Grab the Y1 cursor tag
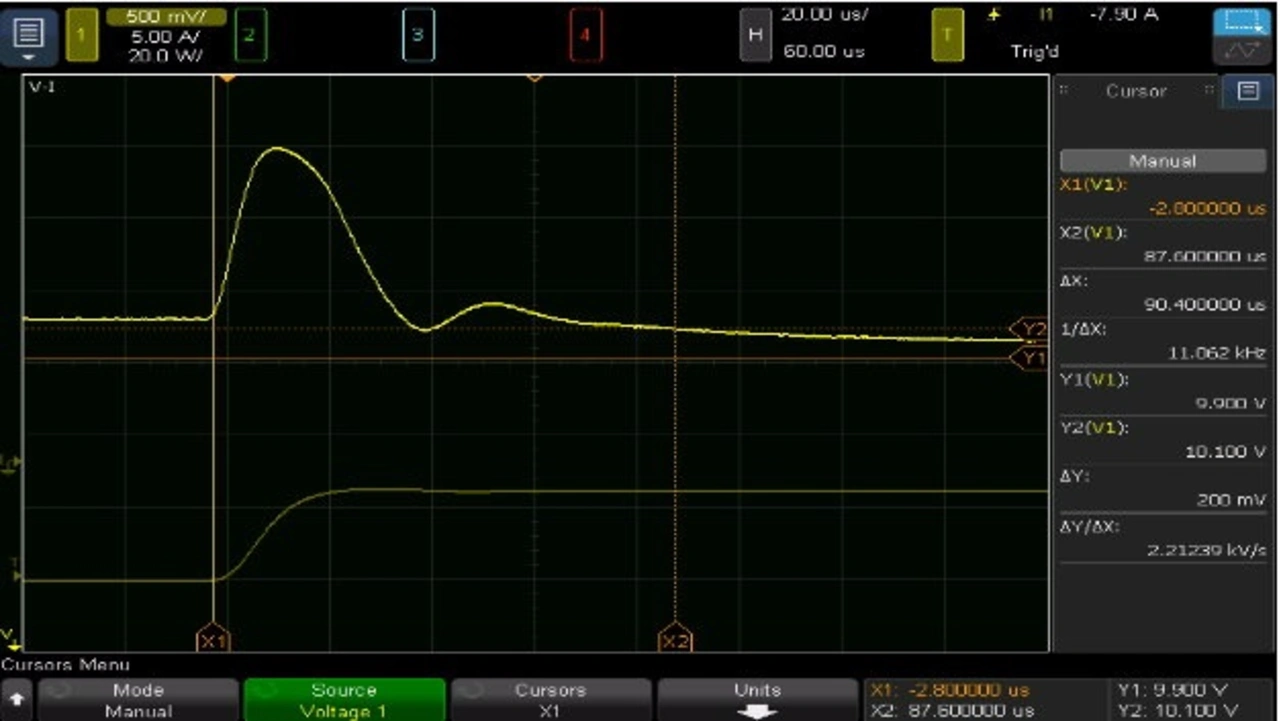The width and height of the screenshot is (1280, 721). click(1030, 358)
